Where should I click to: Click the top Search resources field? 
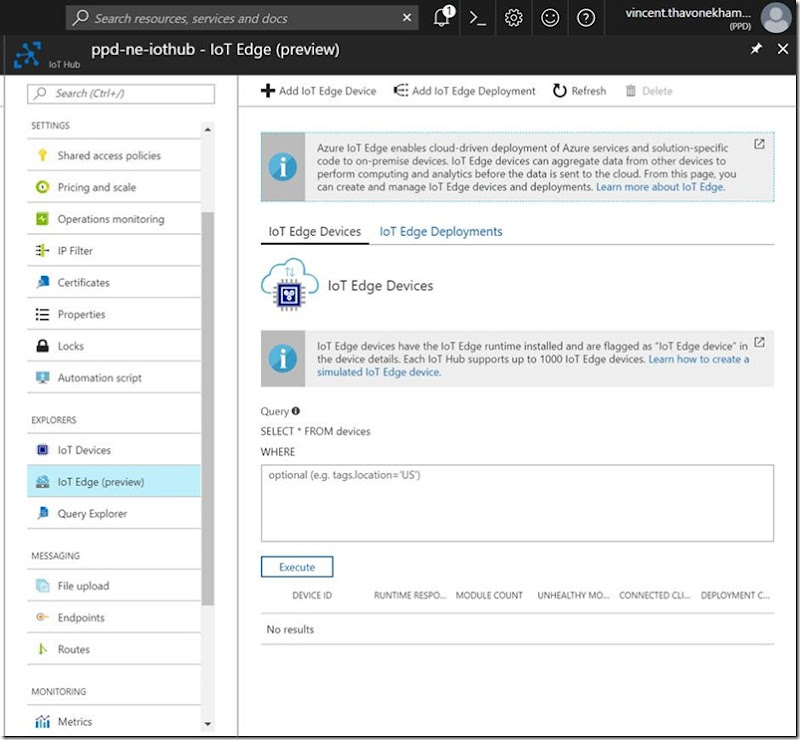pos(242,18)
